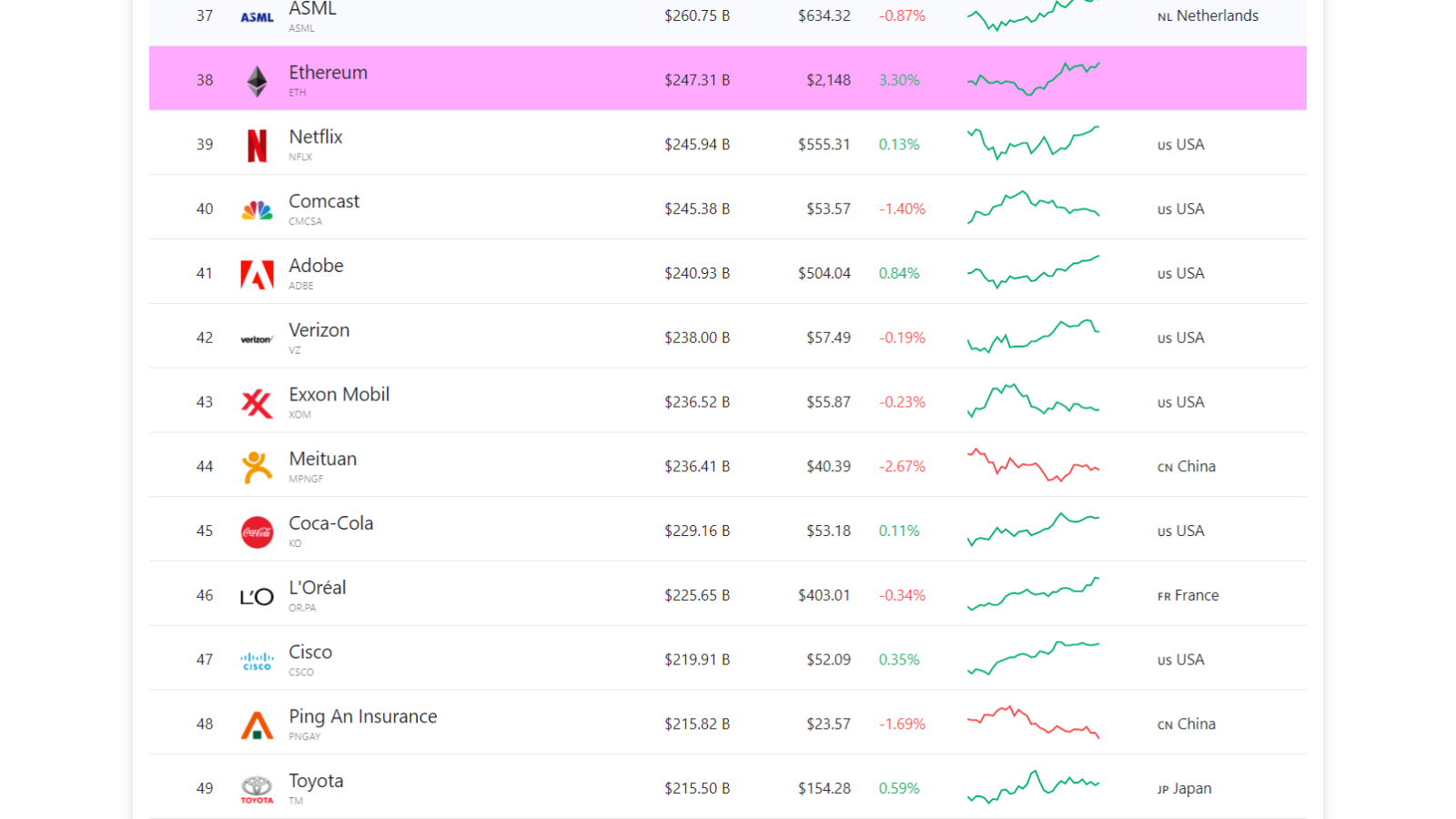The image size is (1456, 819).
Task: Click the Netherlands country label for ASML
Action: click(1208, 15)
